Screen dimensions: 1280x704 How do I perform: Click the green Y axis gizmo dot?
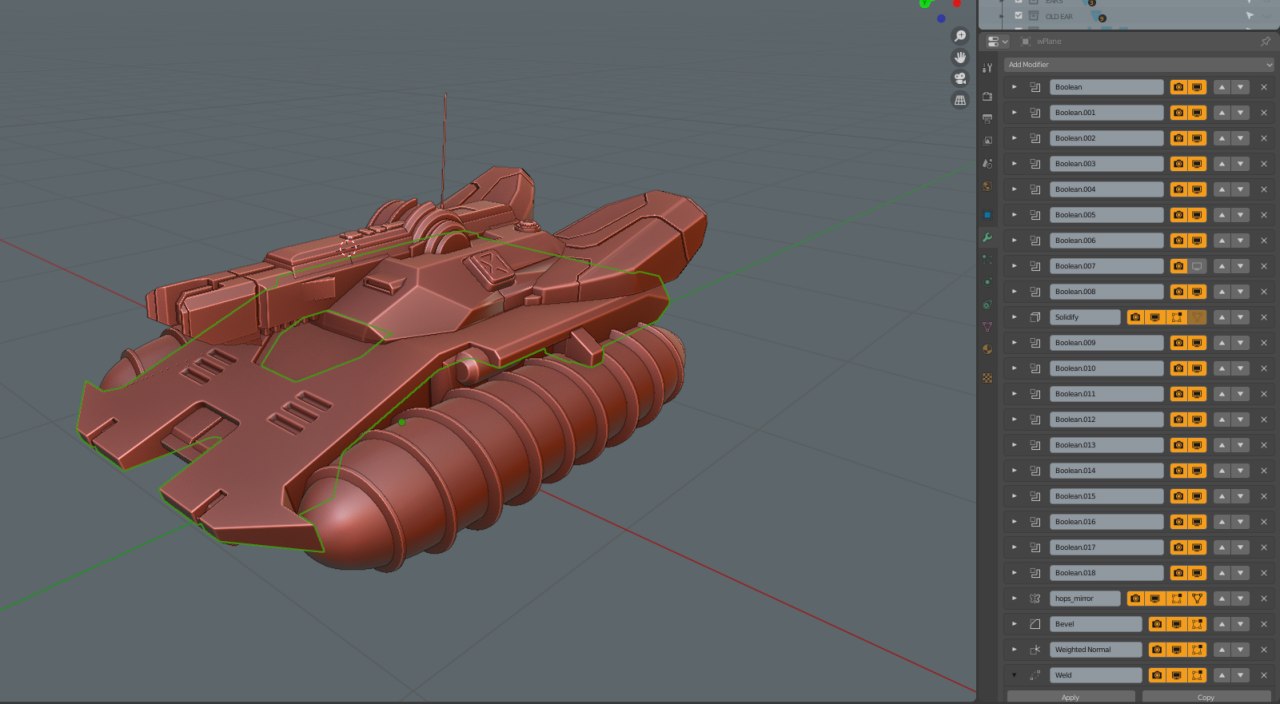925,4
